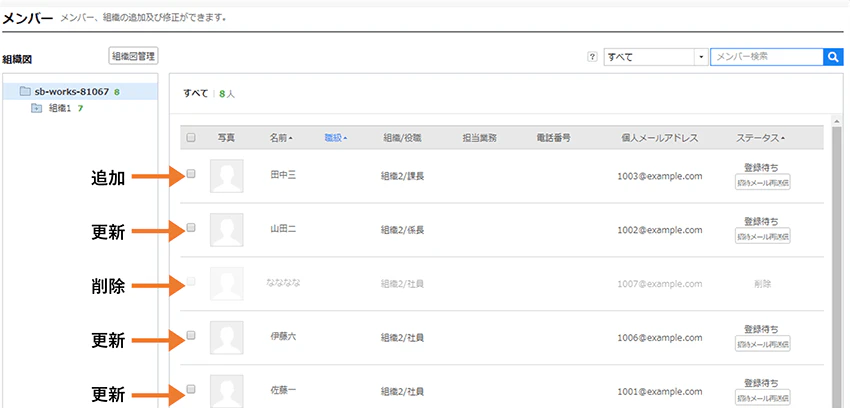Tick the checkbox for 伊藤六
Screen dimensions: 850x408
click(191, 335)
